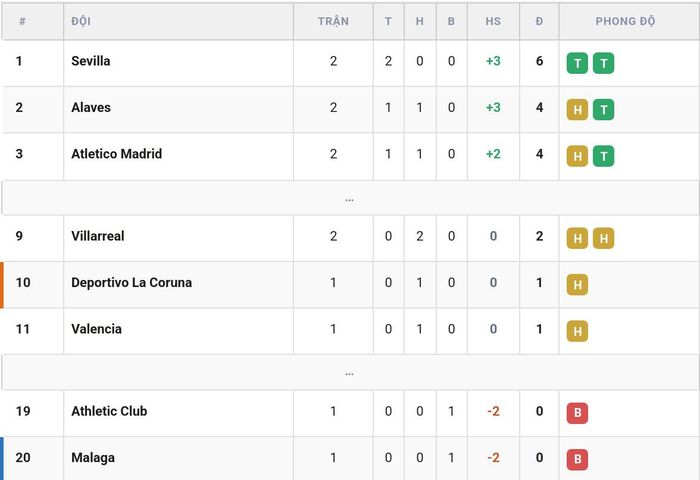Screen dimensions: 700x480
Task: Click Athletic Club's red B form badge
Action: coord(577,413)
